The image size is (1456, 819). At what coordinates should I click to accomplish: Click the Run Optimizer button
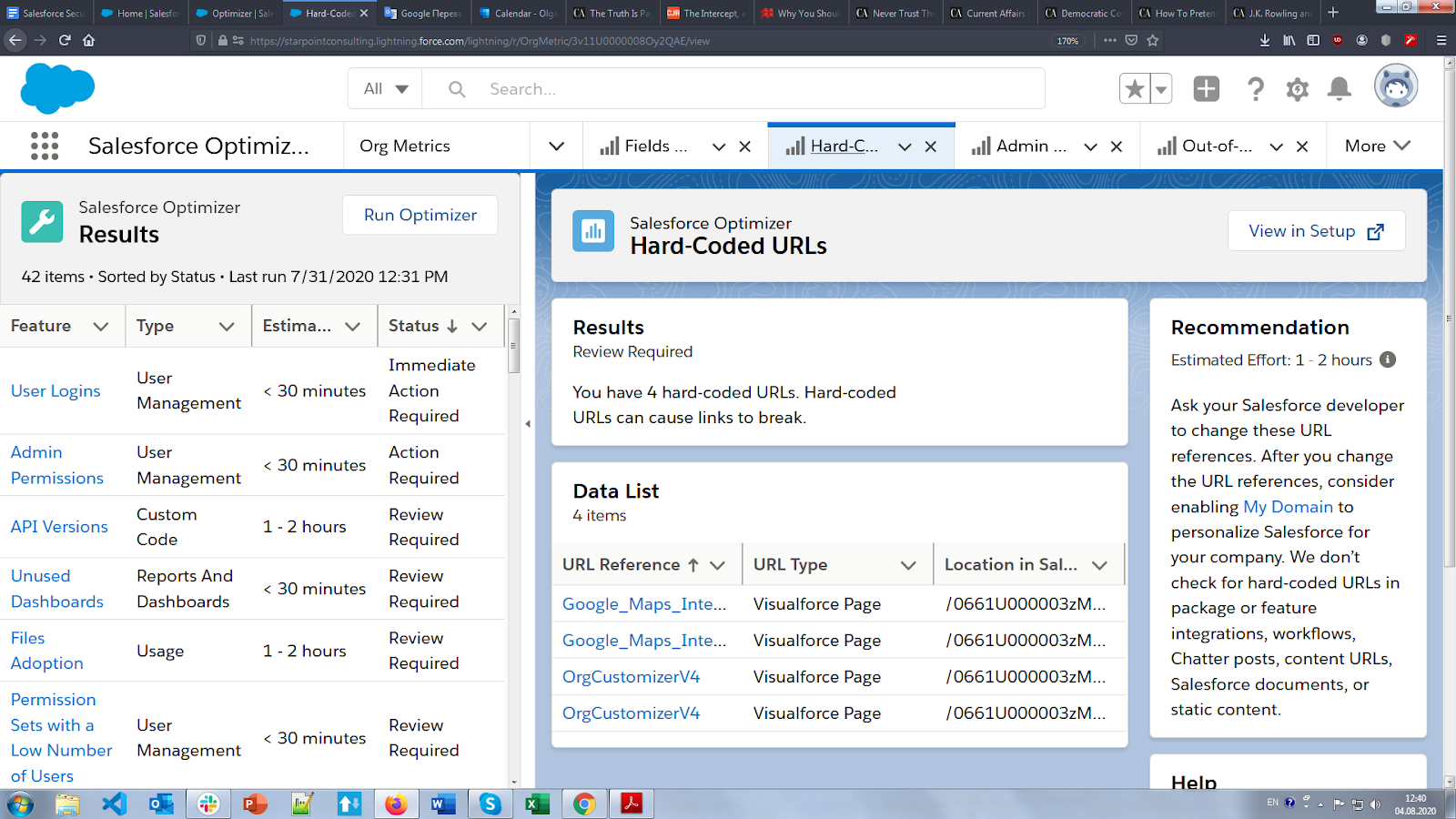click(420, 215)
